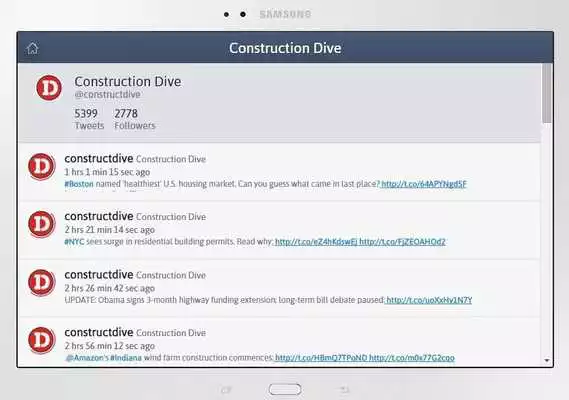Follow link t.co/FjZEOAHOd2
Screen dimensions: 569x400
[x=402, y=241]
